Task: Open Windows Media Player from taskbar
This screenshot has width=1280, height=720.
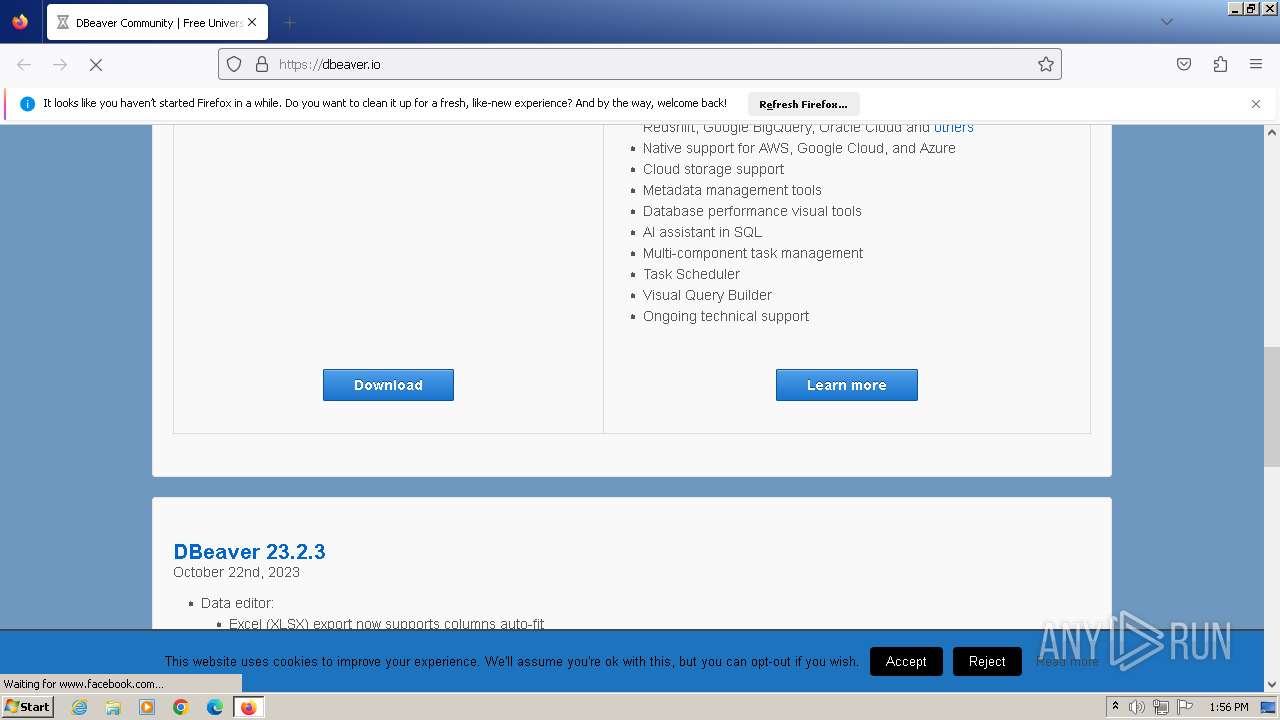Action: pos(147,707)
